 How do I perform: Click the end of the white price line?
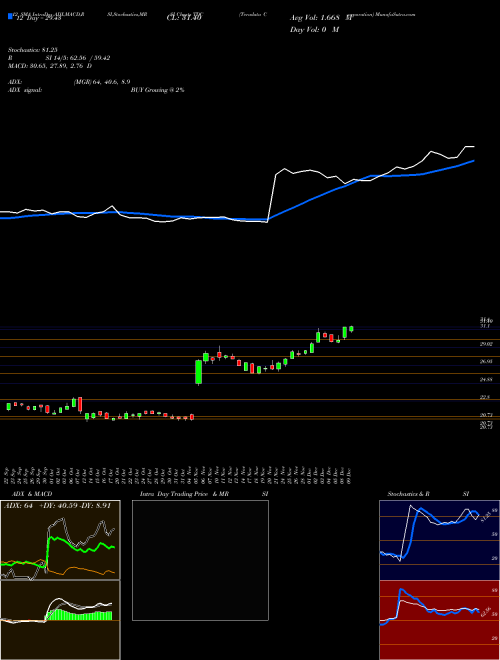pos(473,146)
